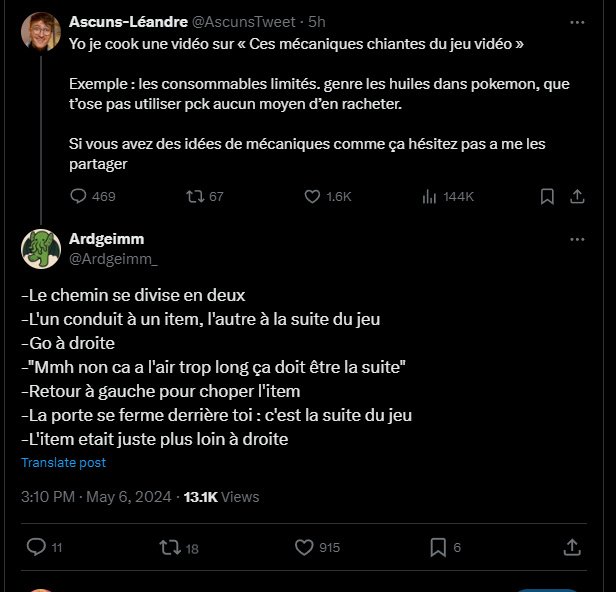Share Ascuns-Léandre's tweet

[x=577, y=197]
